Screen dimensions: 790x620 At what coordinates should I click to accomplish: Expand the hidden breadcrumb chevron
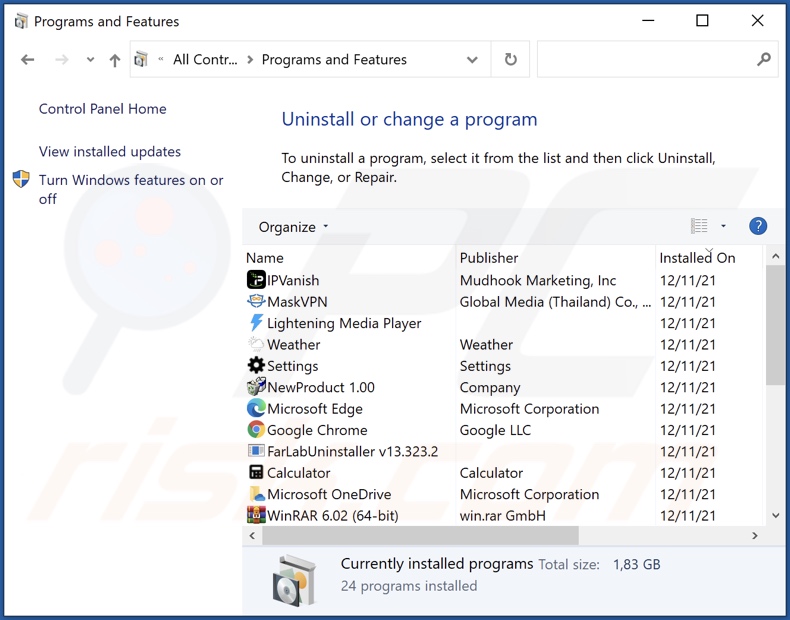pos(161,59)
